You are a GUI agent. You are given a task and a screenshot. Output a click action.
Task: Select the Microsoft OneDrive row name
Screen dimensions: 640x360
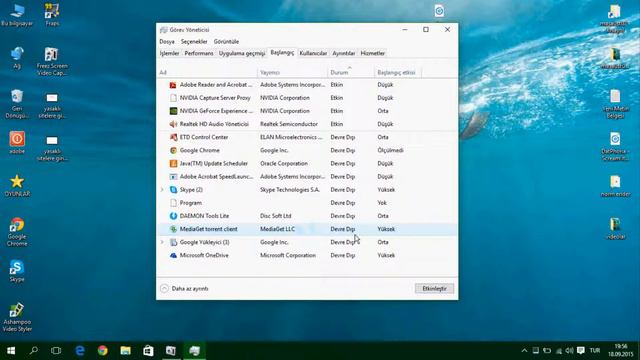coord(204,255)
